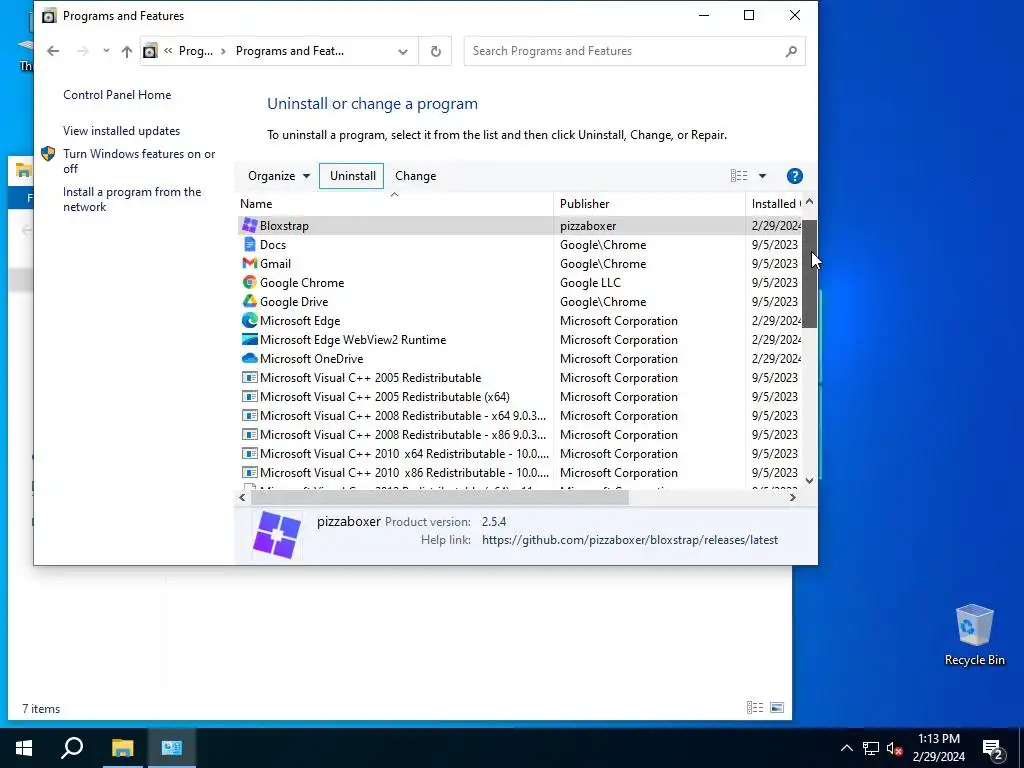Click the Google LLC publisher cell
This screenshot has width=1024, height=768.
click(x=590, y=282)
